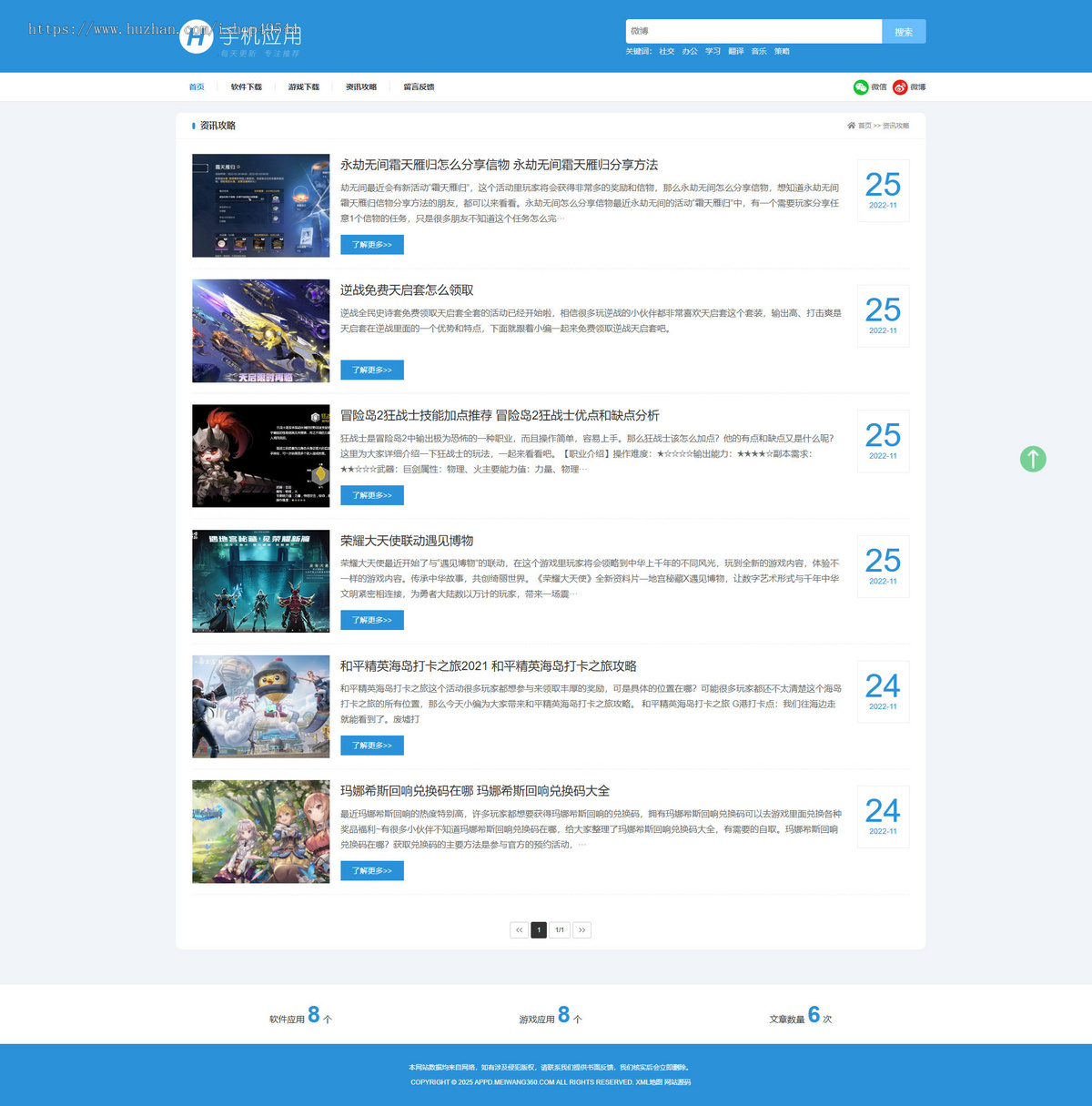The height and width of the screenshot is (1106, 1092).
Task: Click the 搜索 search button
Action: [x=904, y=31]
